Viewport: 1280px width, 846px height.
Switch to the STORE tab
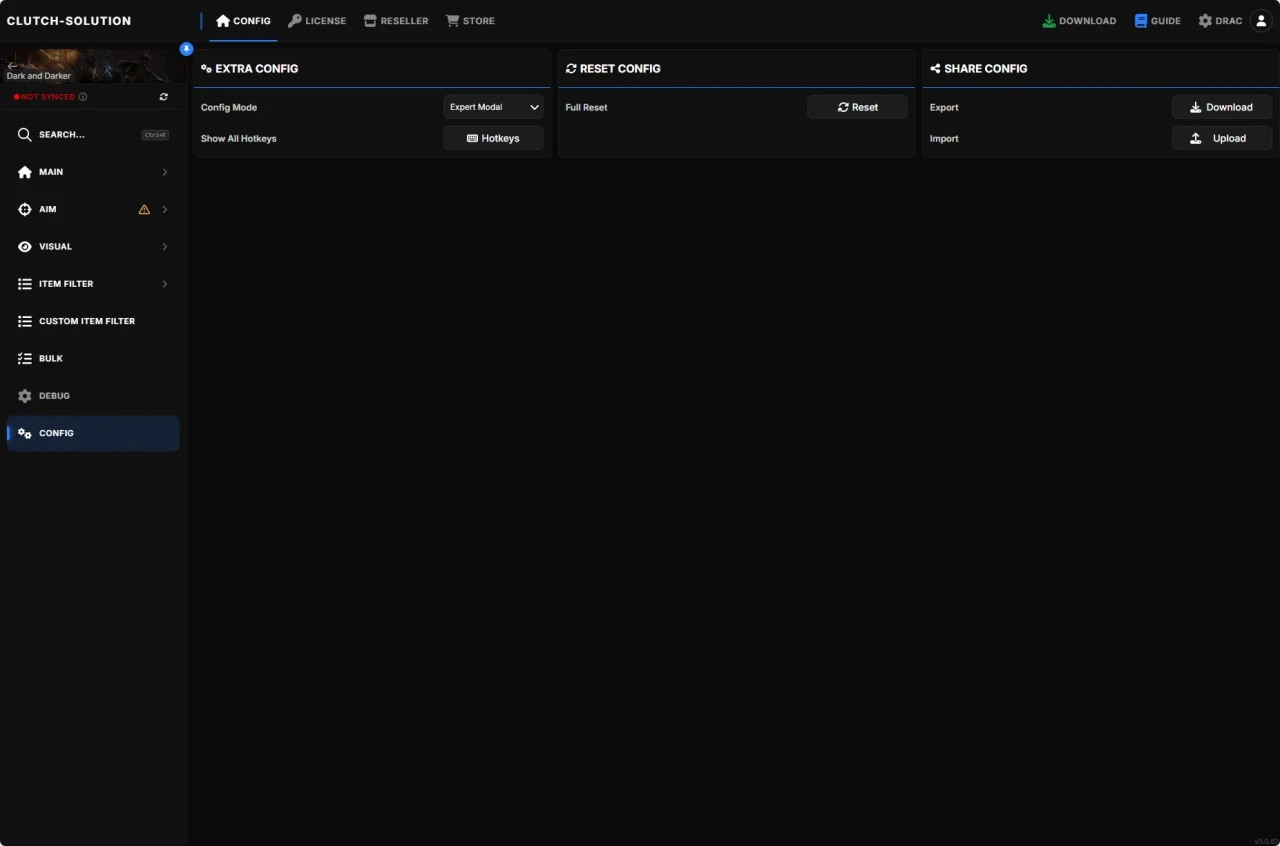[470, 21]
